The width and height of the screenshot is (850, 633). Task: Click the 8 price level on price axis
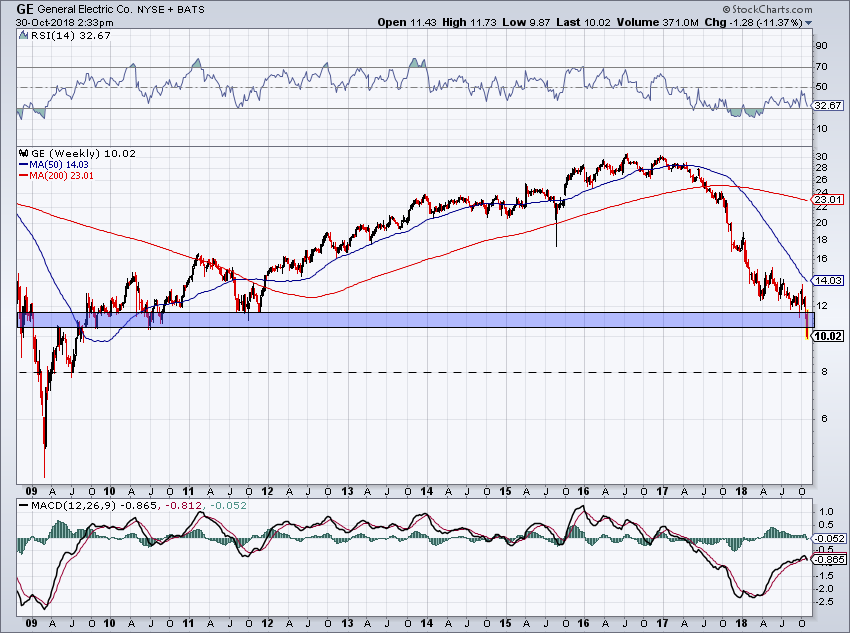click(824, 372)
